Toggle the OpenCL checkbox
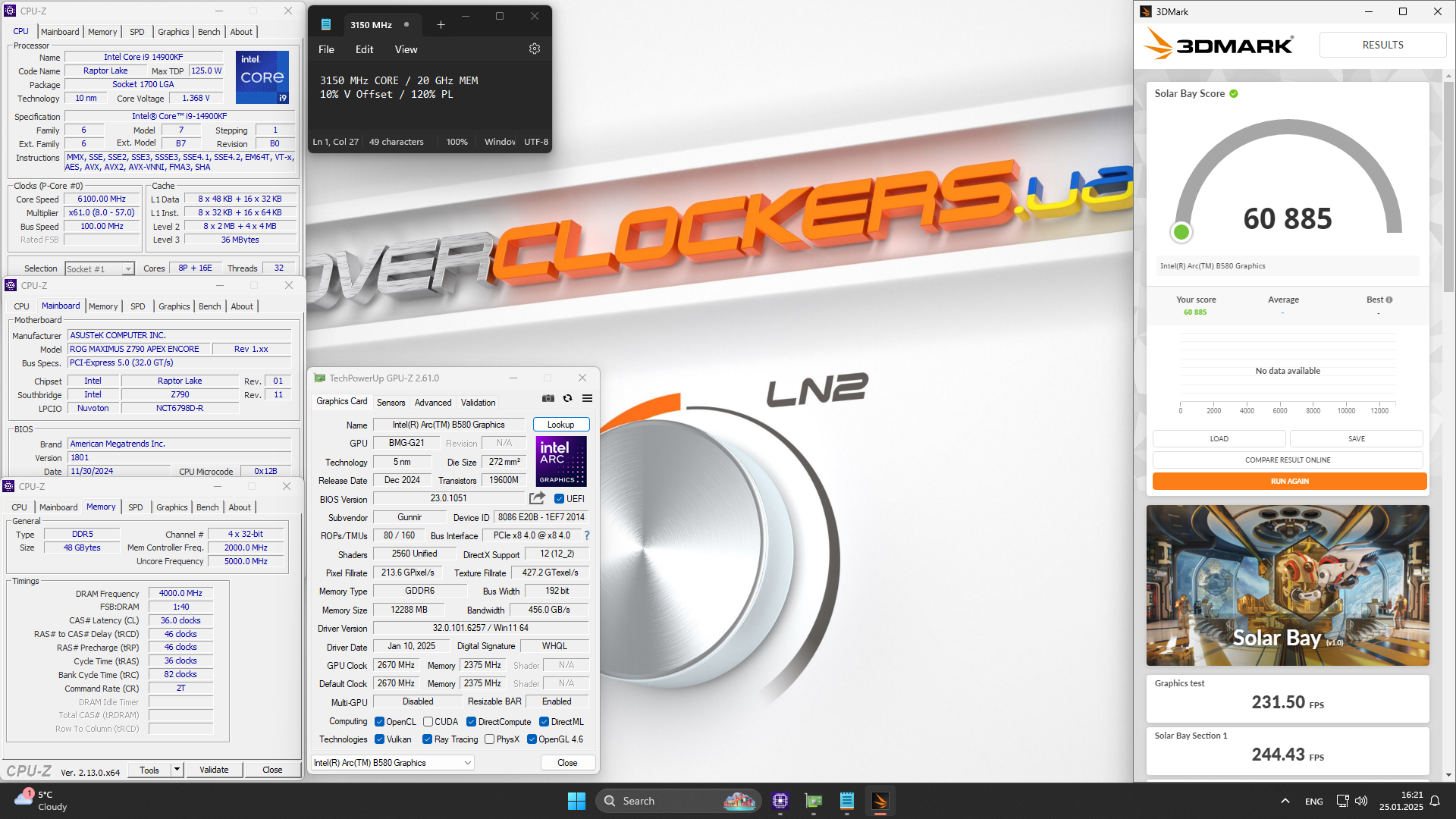This screenshot has height=819, width=1456. 379,722
